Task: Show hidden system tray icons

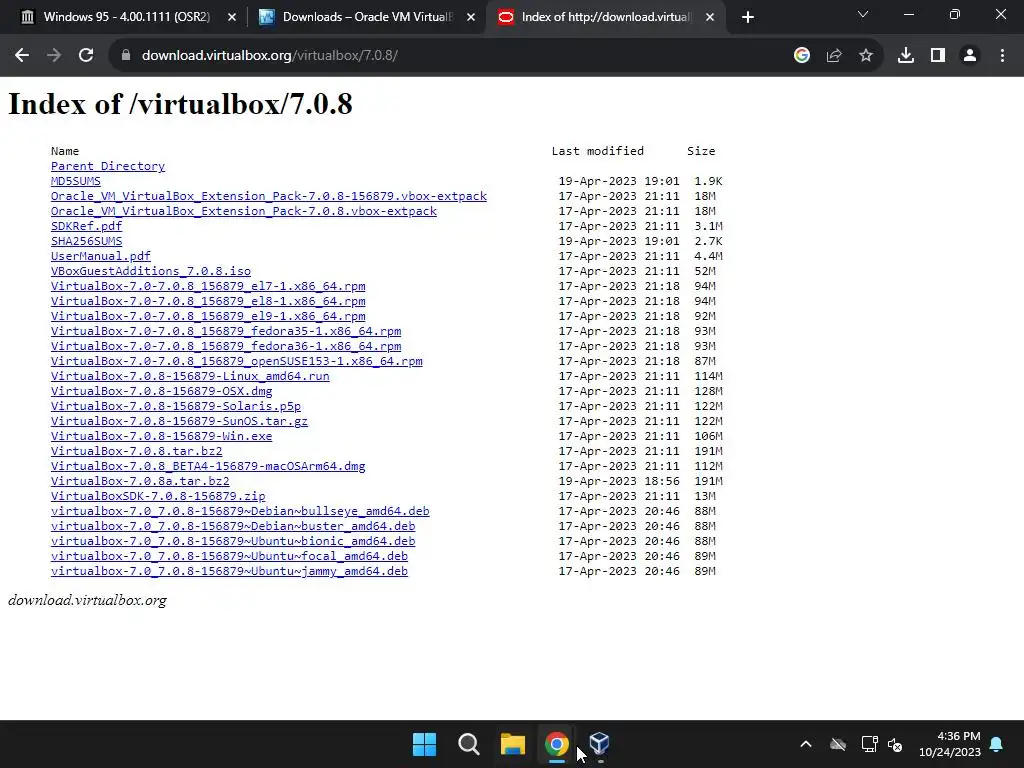Action: [x=806, y=744]
